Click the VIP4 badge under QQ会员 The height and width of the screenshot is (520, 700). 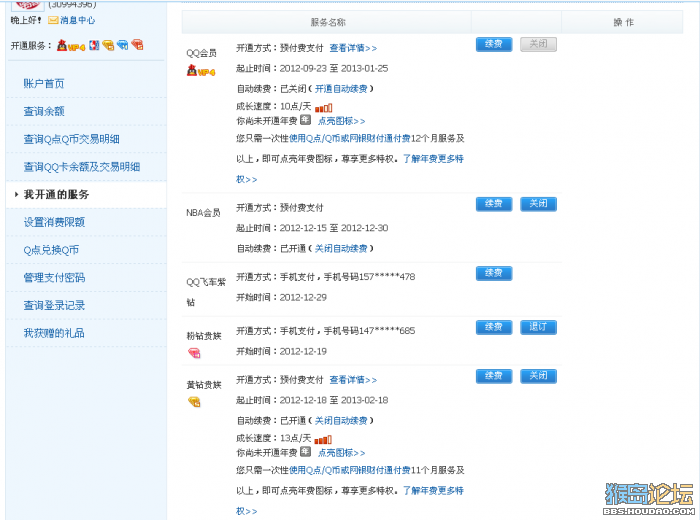tap(201, 71)
